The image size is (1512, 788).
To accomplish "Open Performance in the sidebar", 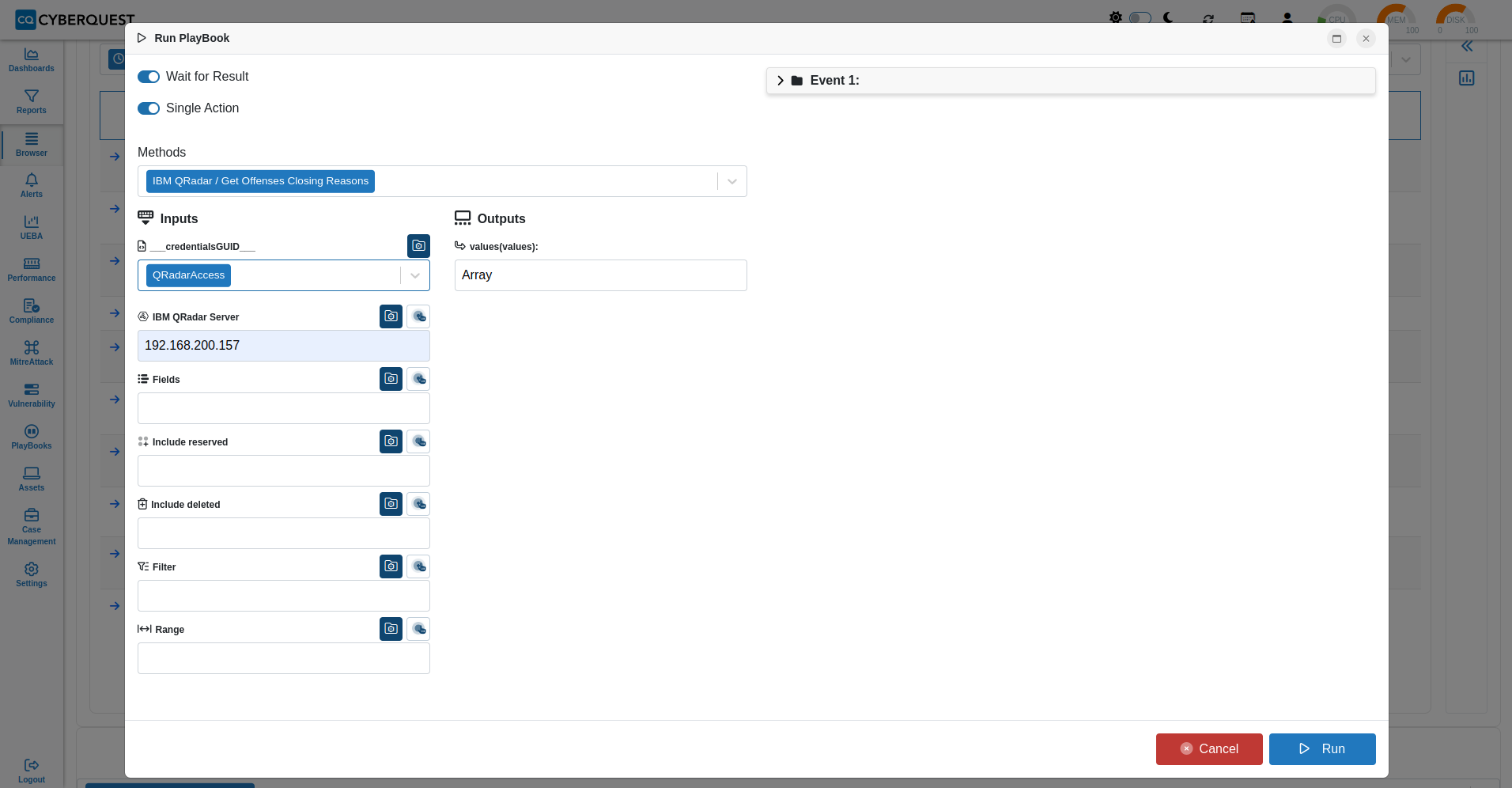I will pos(32,270).
